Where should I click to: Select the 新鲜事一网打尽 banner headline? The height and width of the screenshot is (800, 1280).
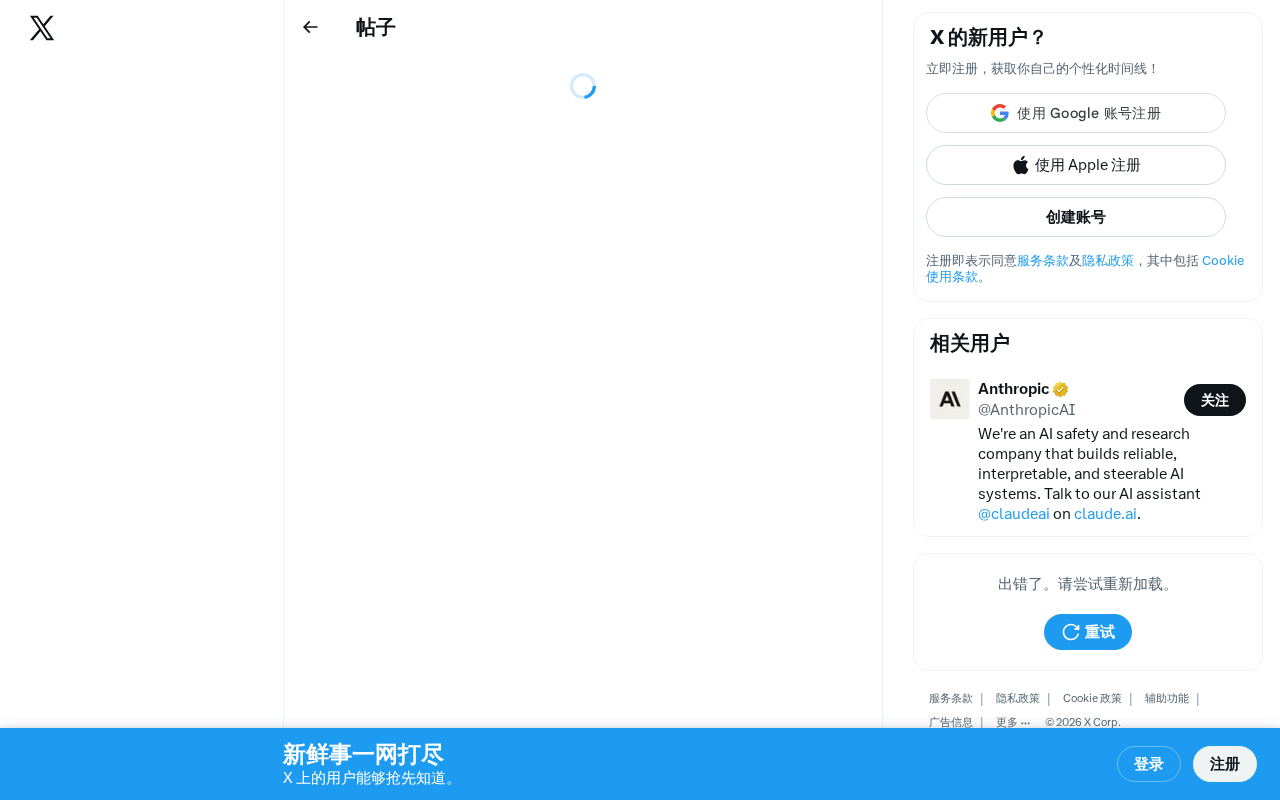(x=363, y=754)
